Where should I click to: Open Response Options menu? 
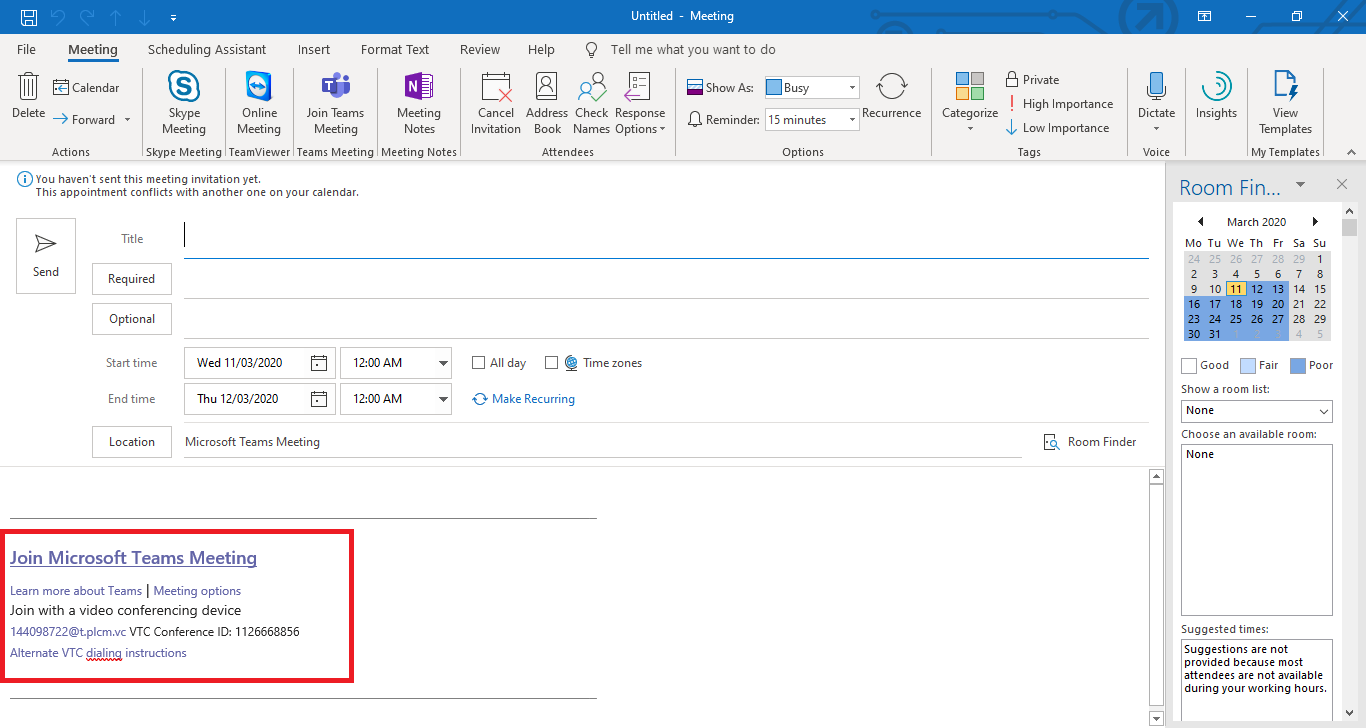(640, 103)
